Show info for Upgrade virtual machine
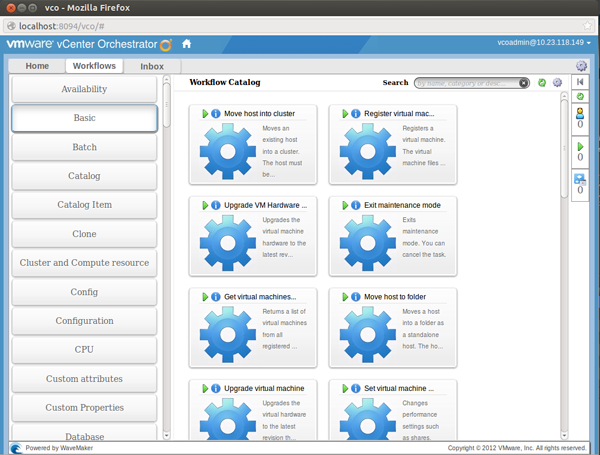Screen dimensions: 600x455 tap(216, 388)
